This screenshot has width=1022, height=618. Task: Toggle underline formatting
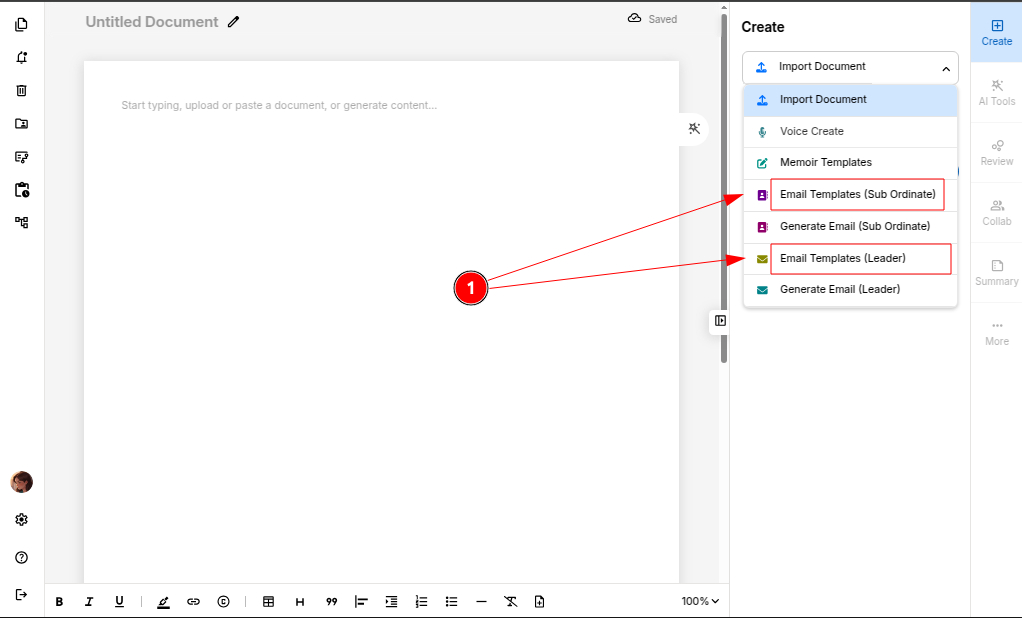coord(119,602)
